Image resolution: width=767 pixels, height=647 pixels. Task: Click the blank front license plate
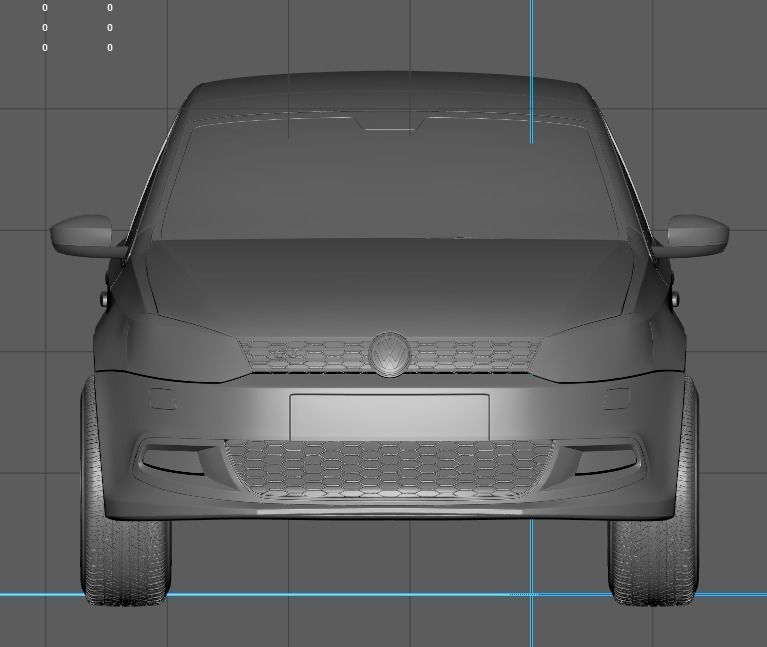389,417
